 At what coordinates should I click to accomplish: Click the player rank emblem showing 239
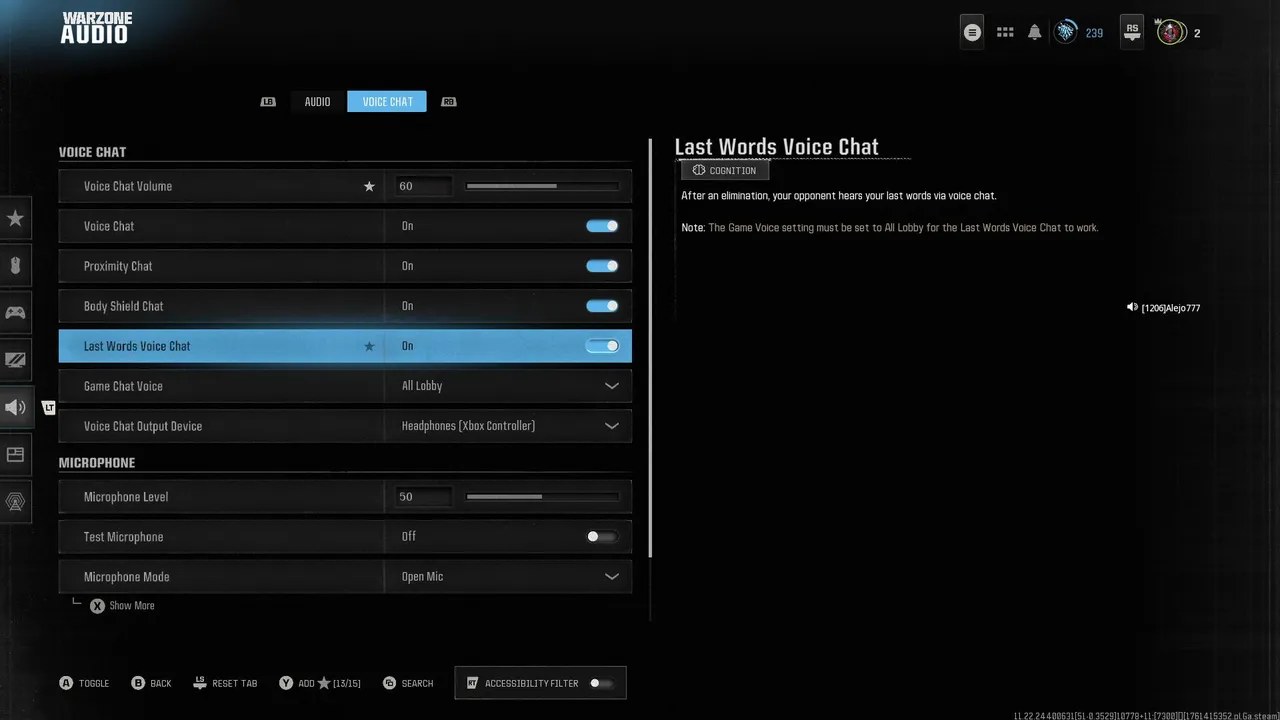click(1066, 32)
